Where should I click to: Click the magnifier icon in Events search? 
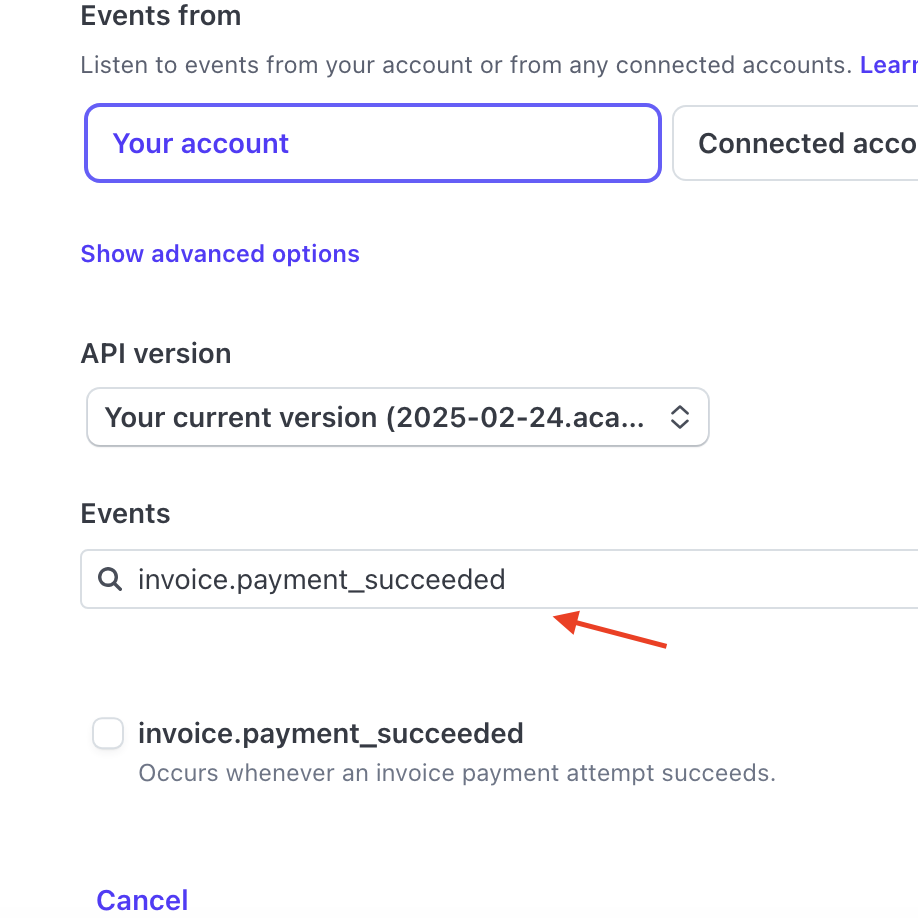click(109, 579)
